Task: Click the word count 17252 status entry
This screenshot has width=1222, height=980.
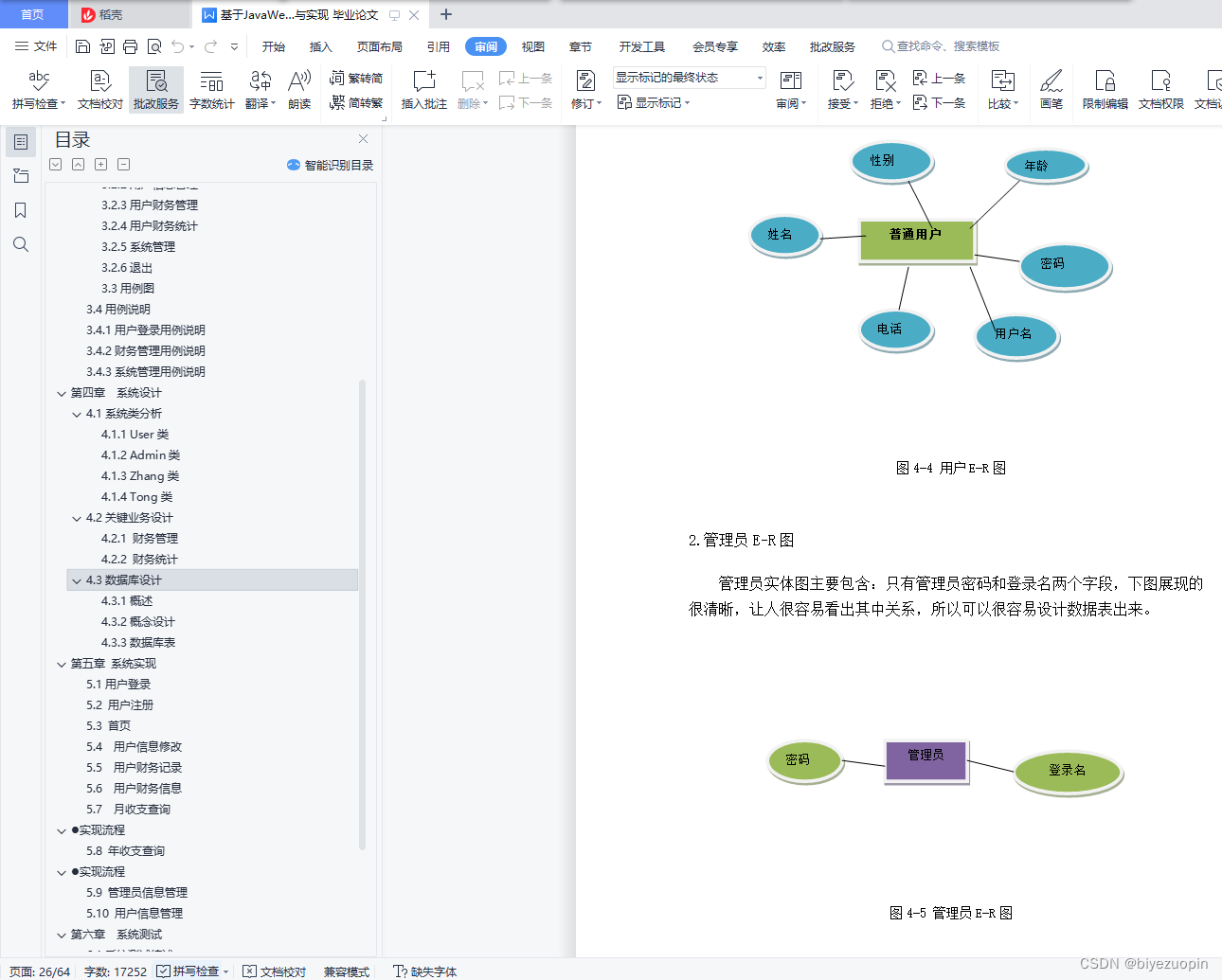Action: (116, 971)
